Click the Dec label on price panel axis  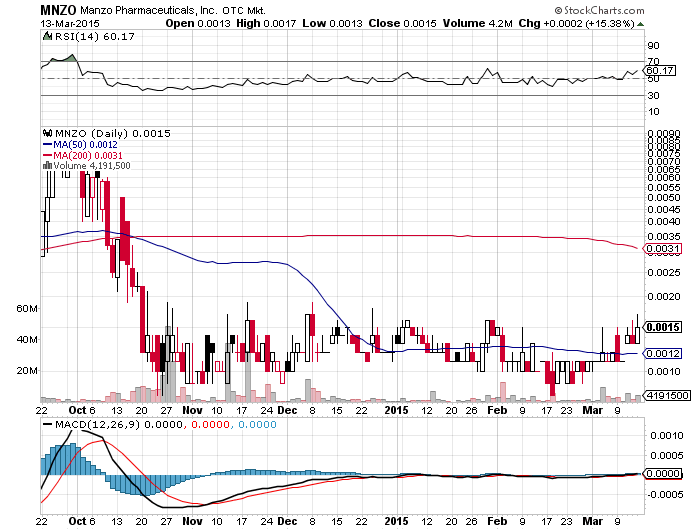tap(287, 410)
